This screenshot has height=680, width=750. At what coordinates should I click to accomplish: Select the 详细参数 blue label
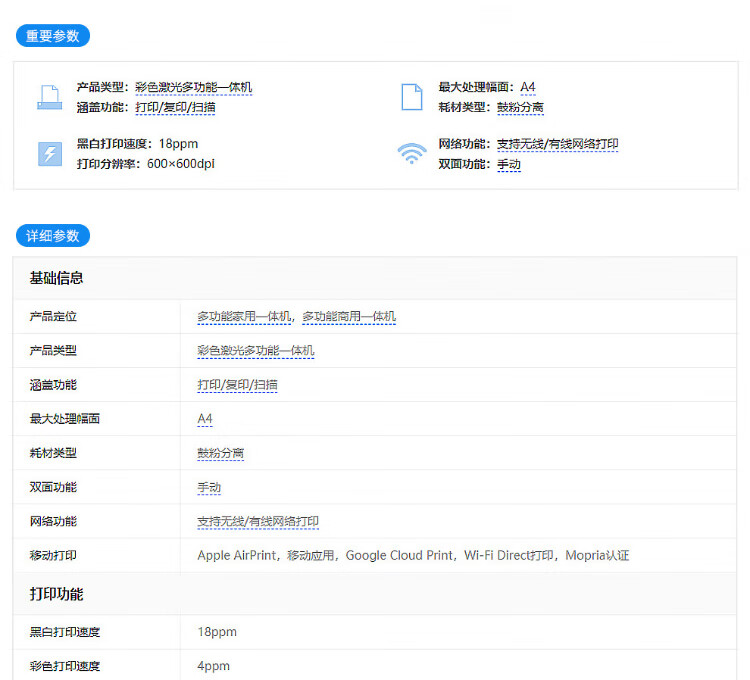pos(53,236)
